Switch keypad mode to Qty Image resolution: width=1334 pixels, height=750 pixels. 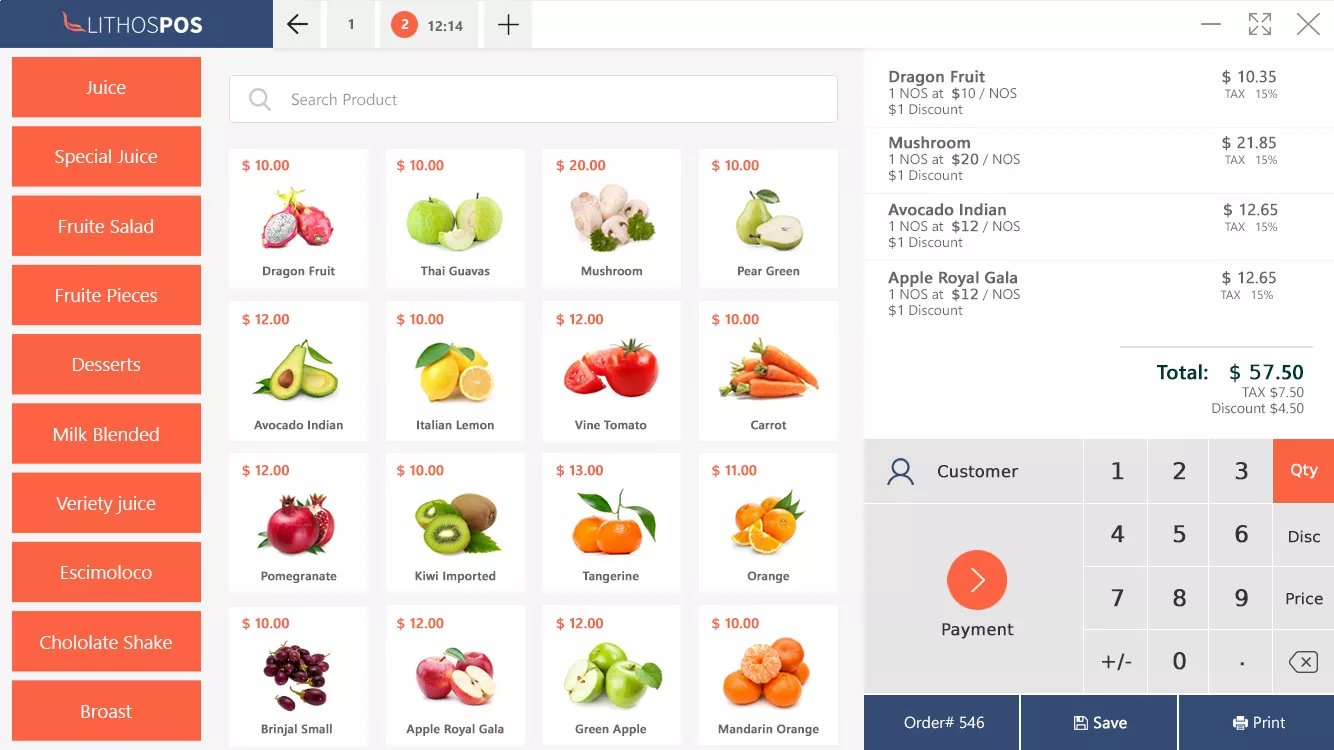[1303, 470]
